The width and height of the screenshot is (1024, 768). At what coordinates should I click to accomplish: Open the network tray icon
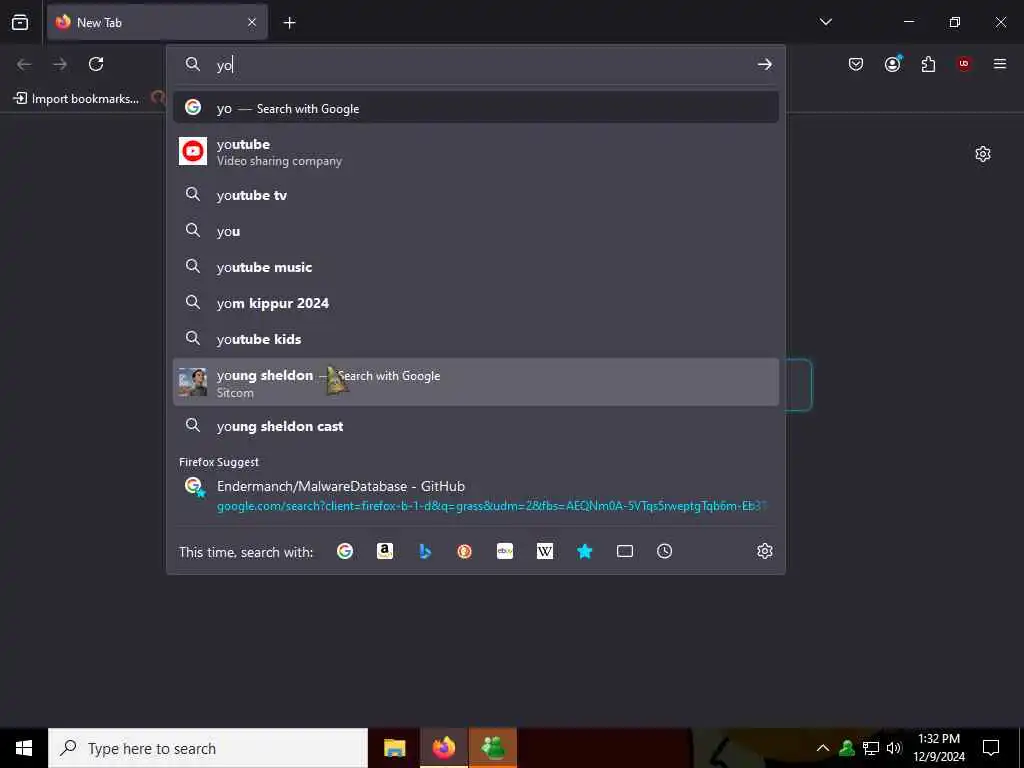(x=871, y=748)
